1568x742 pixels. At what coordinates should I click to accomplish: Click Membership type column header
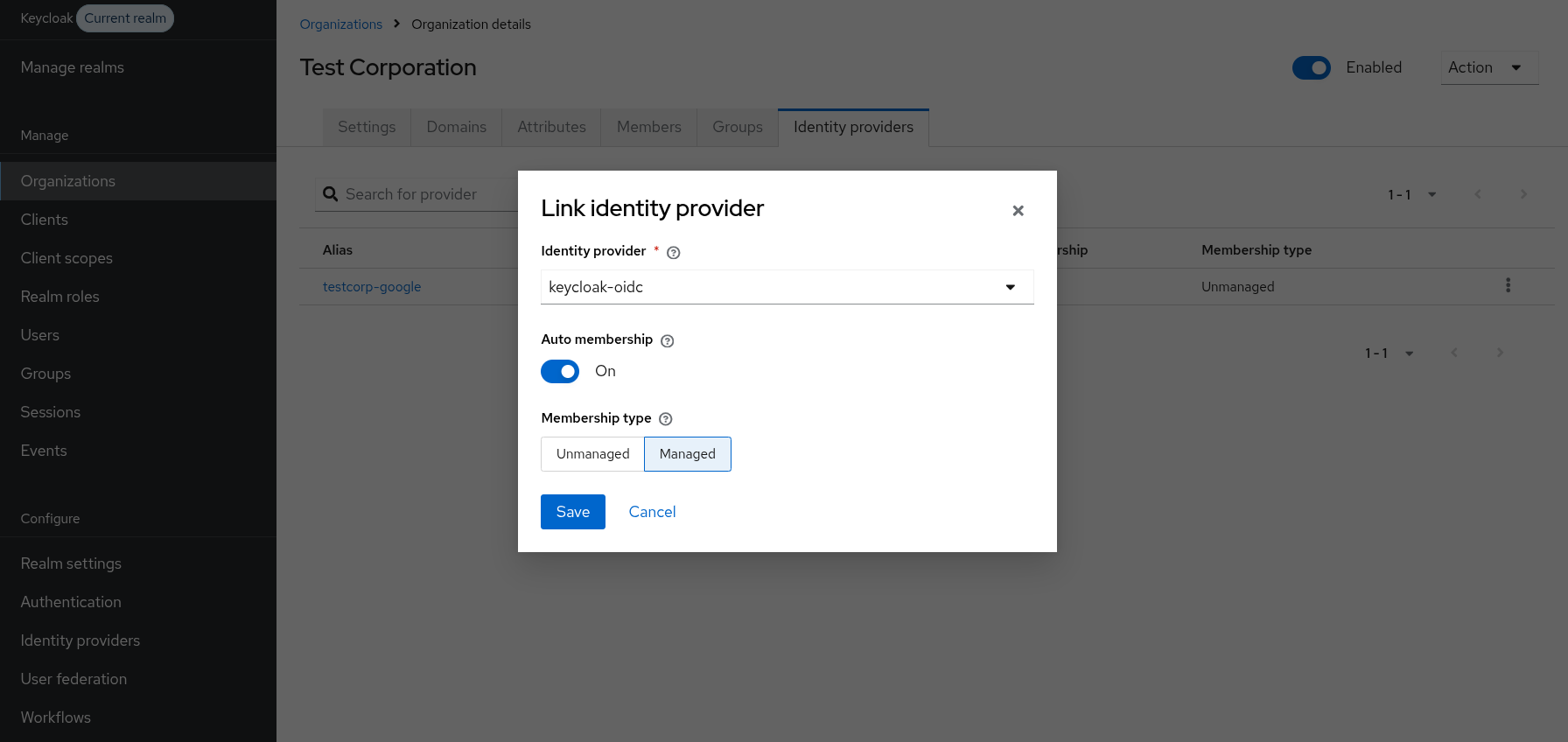point(1256,250)
